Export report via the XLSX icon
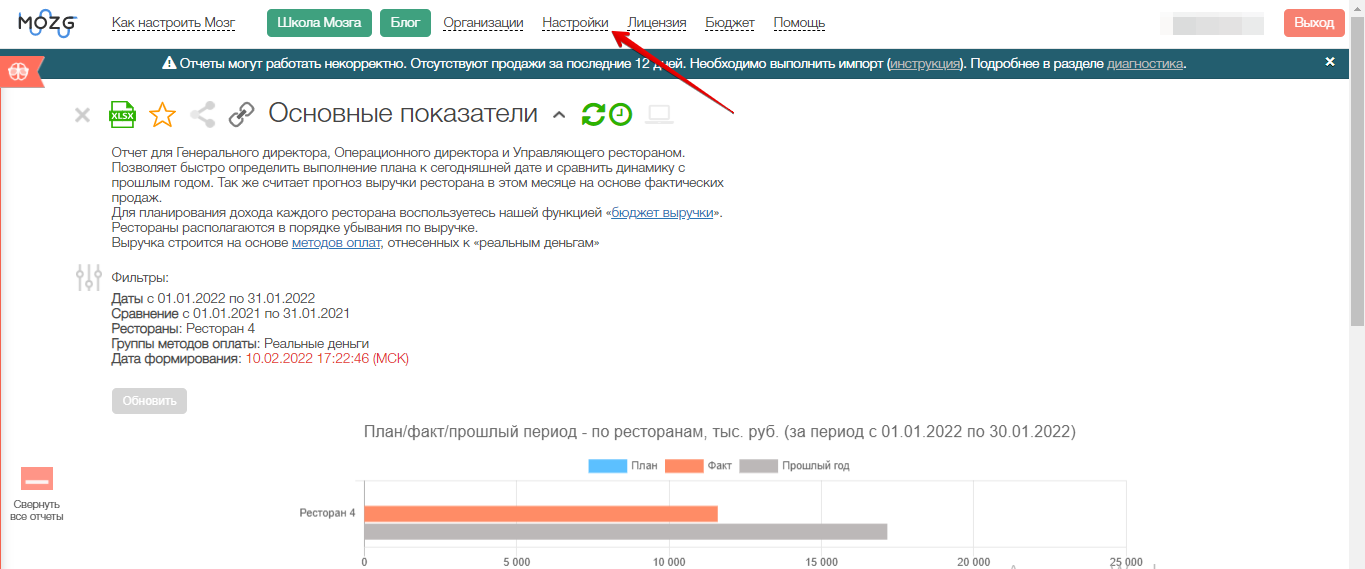The width and height of the screenshot is (1365, 569). [122, 115]
